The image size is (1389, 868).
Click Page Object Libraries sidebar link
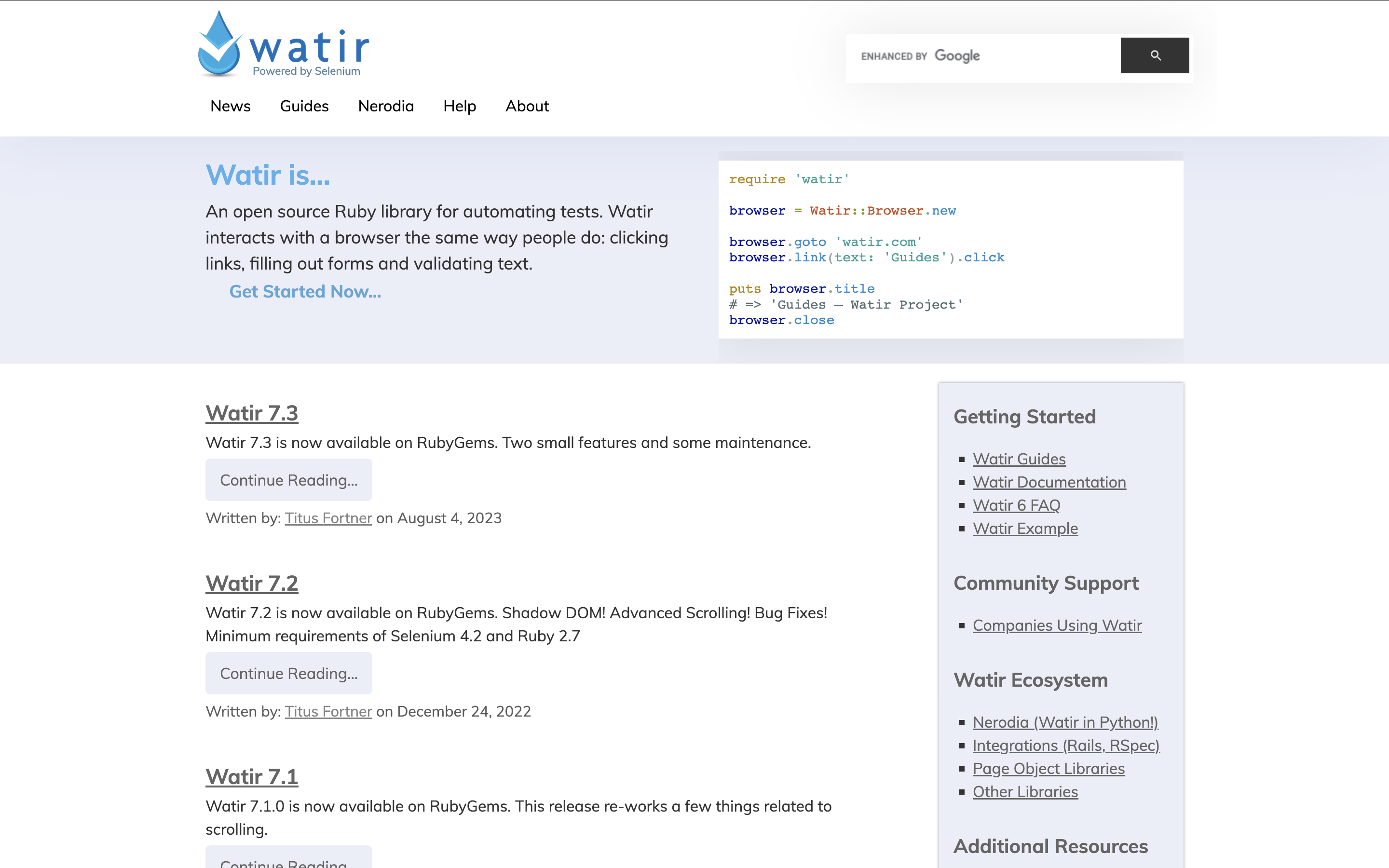tap(1048, 769)
